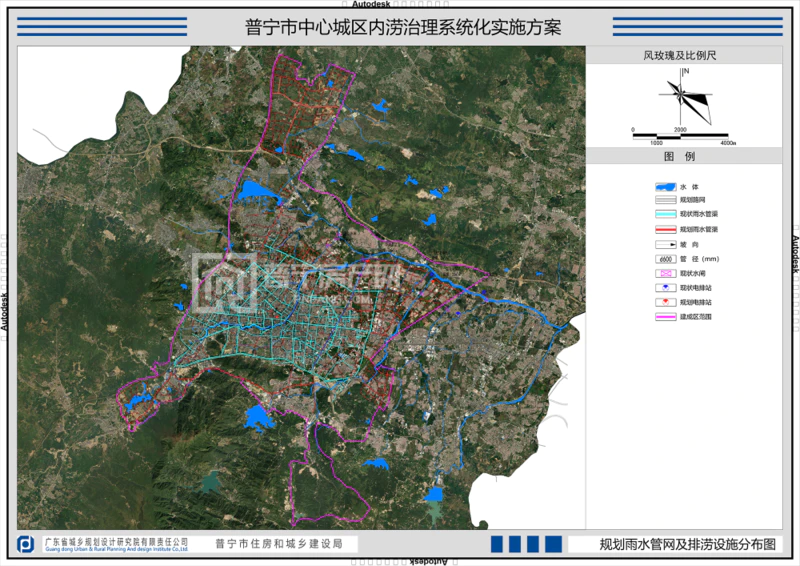Click the design institute logo at bottom left
The height and width of the screenshot is (566, 800).
(x=27, y=544)
